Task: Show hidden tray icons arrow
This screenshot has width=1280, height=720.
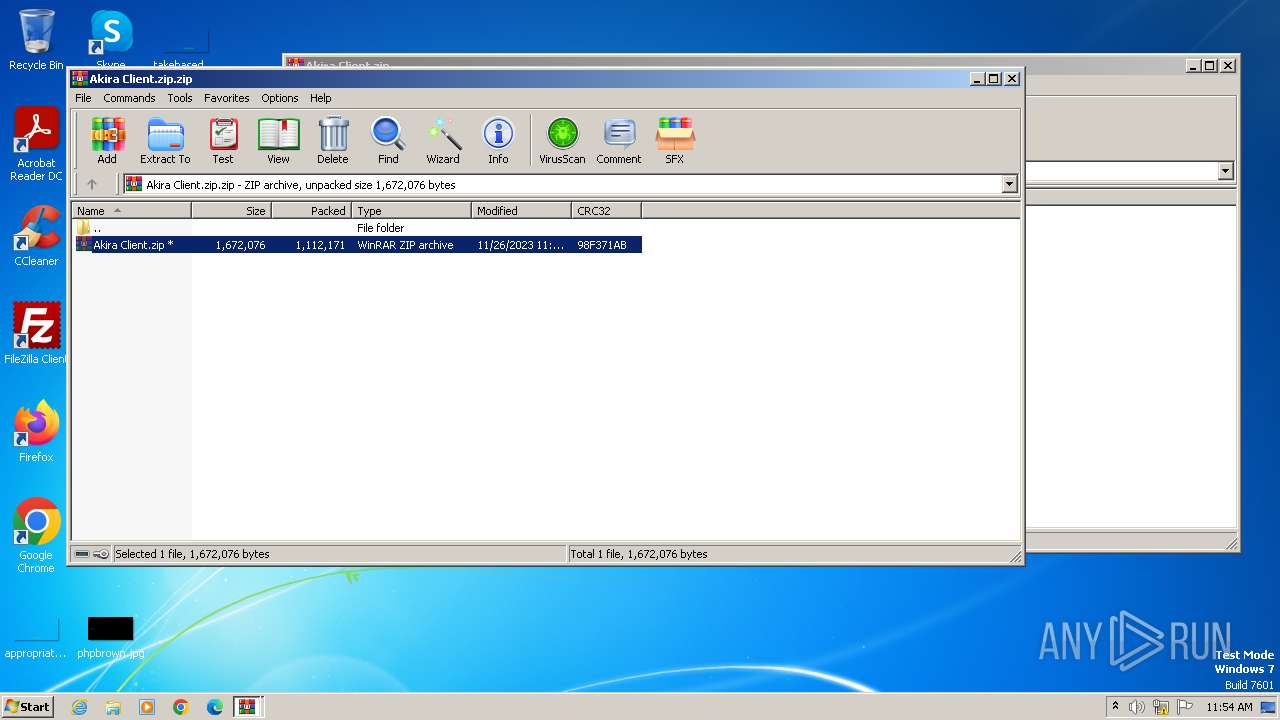Action: 1115,707
